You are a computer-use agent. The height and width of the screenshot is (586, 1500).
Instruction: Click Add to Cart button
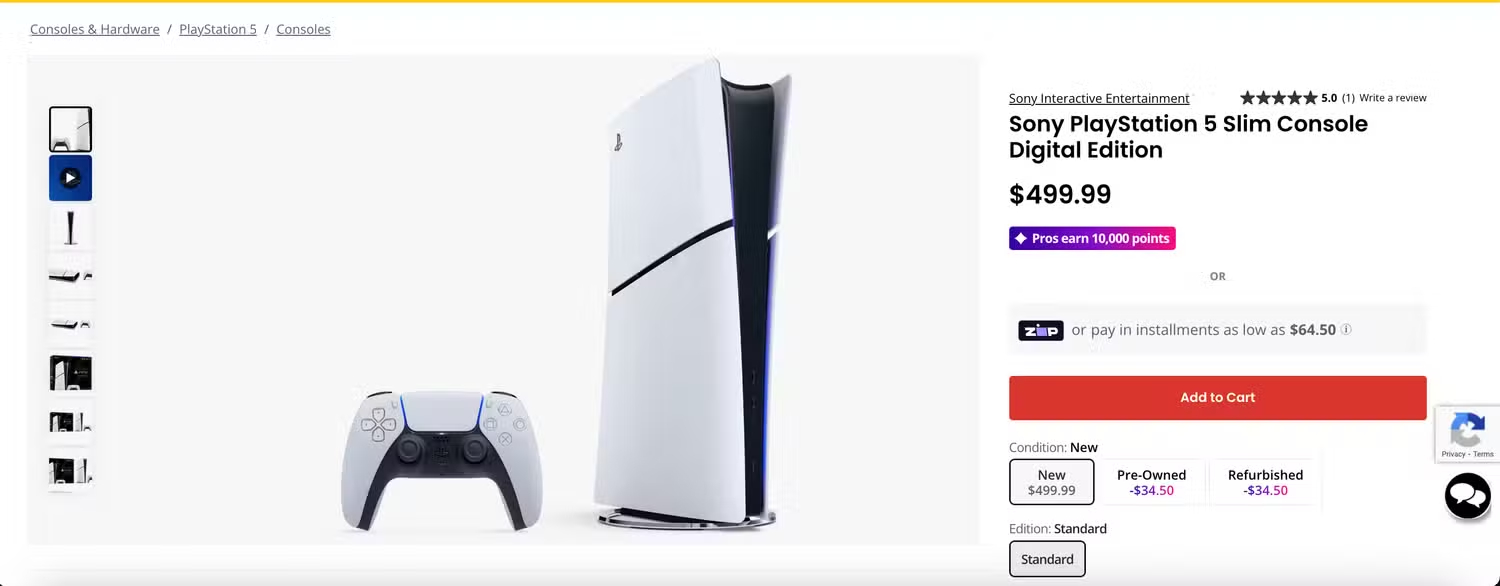(1217, 398)
